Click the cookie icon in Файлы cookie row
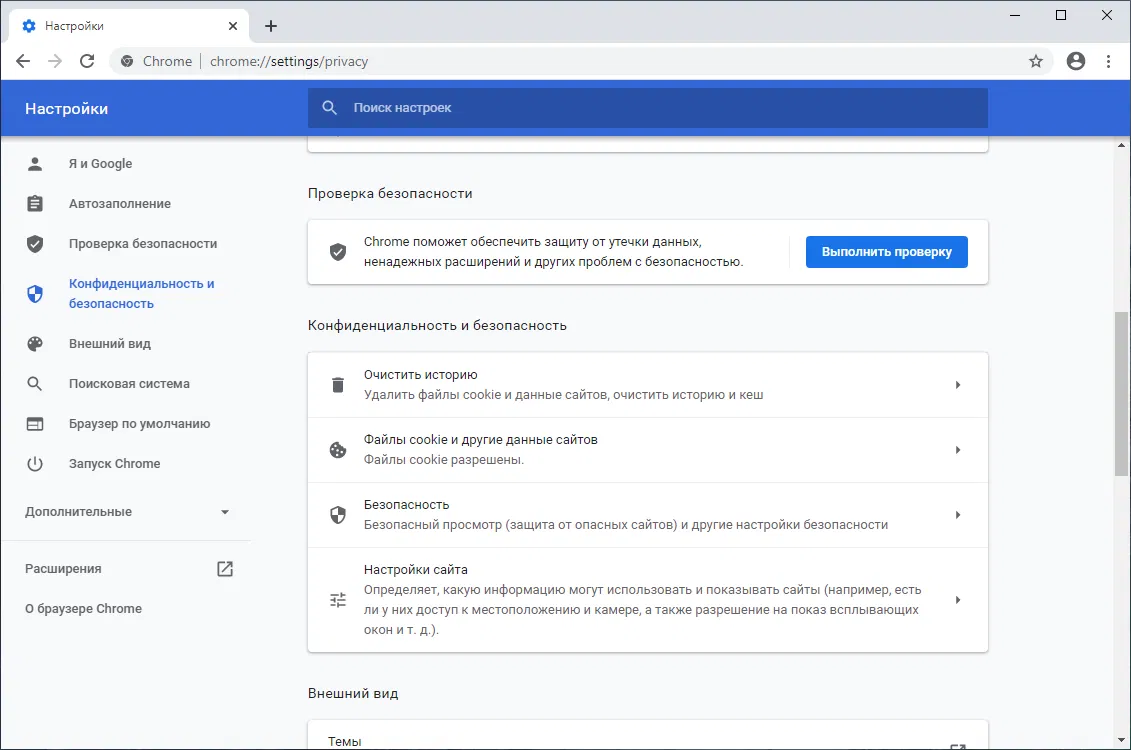Screen dimensions: 1131x750 (338, 450)
